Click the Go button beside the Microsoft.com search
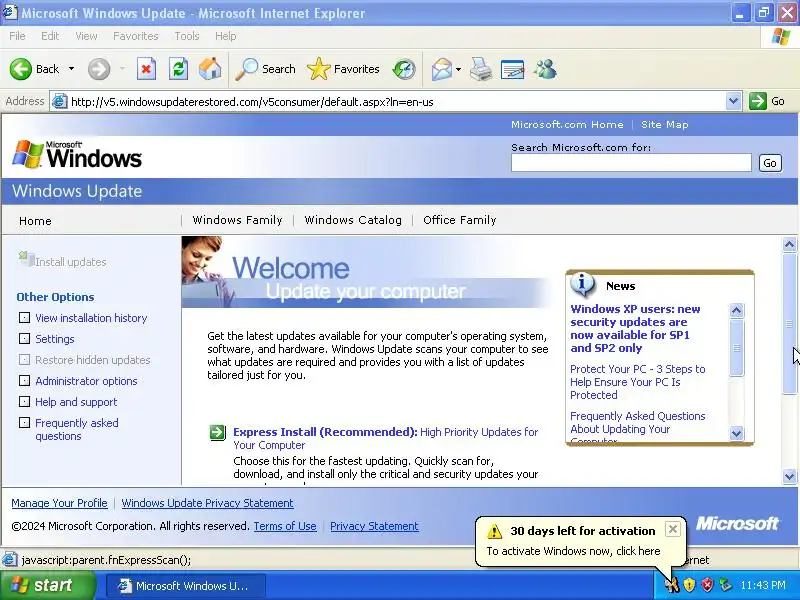This screenshot has height=600, width=800. 770,163
